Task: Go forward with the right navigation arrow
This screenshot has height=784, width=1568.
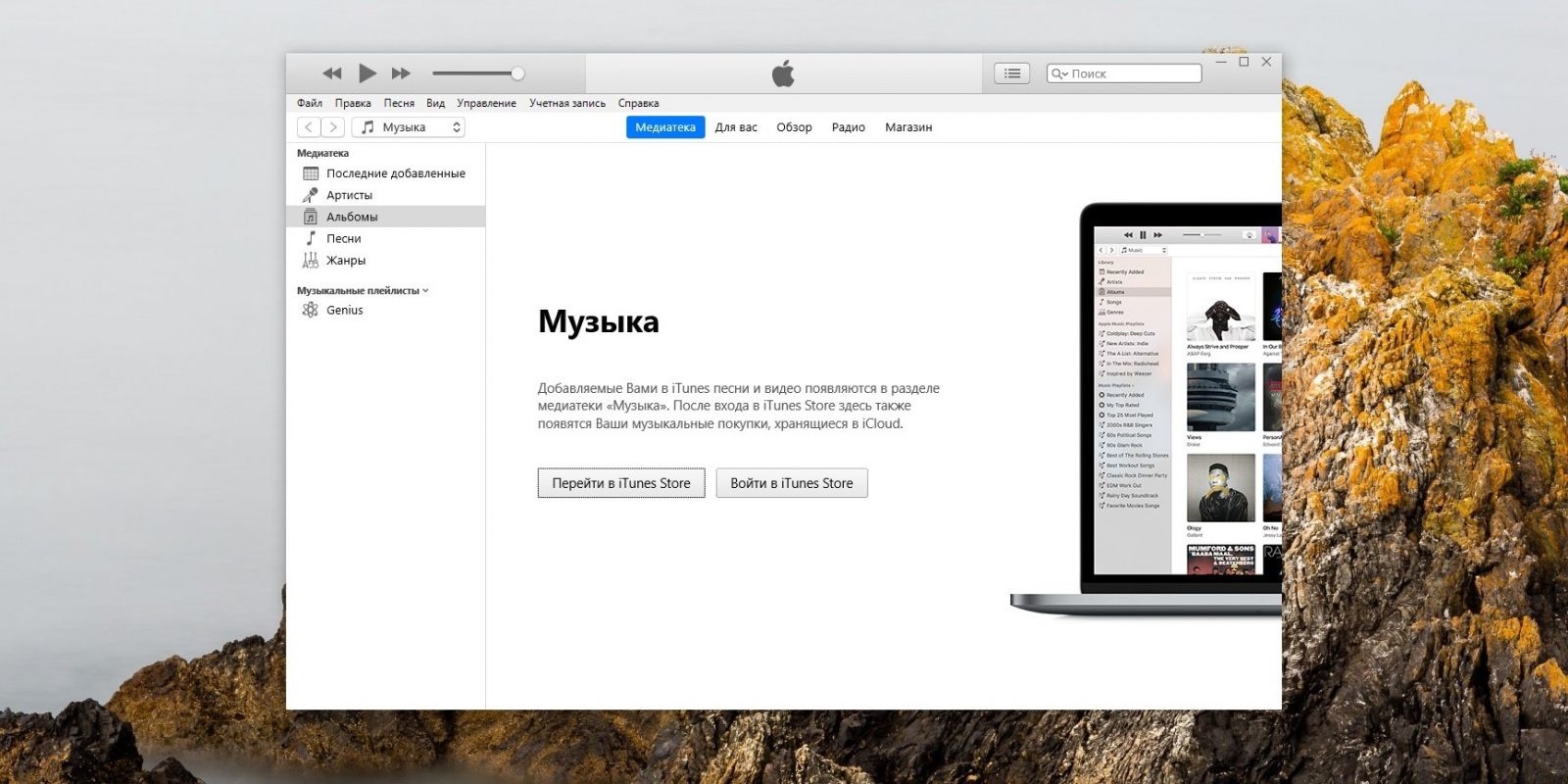Action: pyautogui.click(x=333, y=127)
